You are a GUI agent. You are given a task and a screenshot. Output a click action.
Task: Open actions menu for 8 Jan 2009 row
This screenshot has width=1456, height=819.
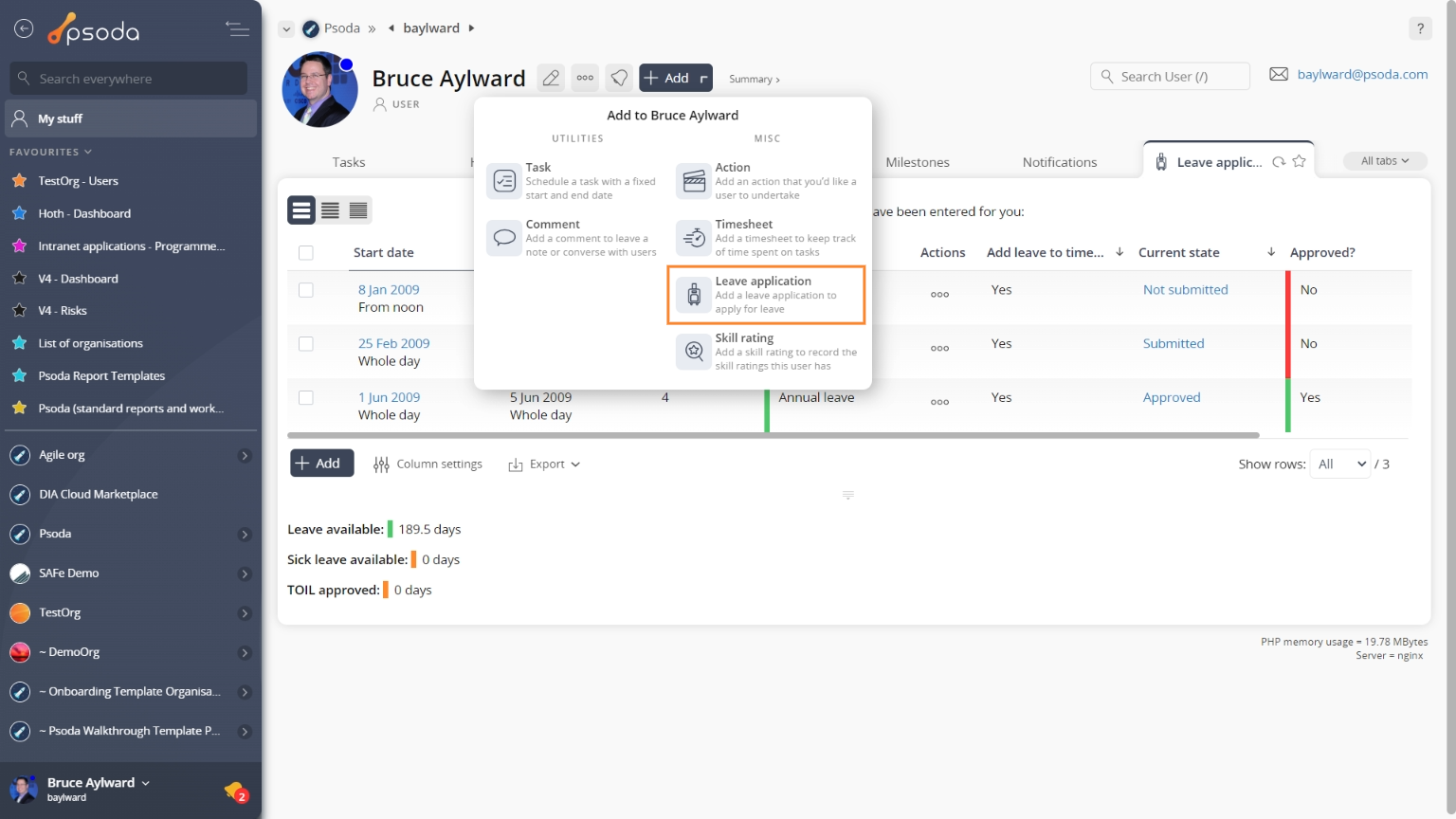pos(939,294)
